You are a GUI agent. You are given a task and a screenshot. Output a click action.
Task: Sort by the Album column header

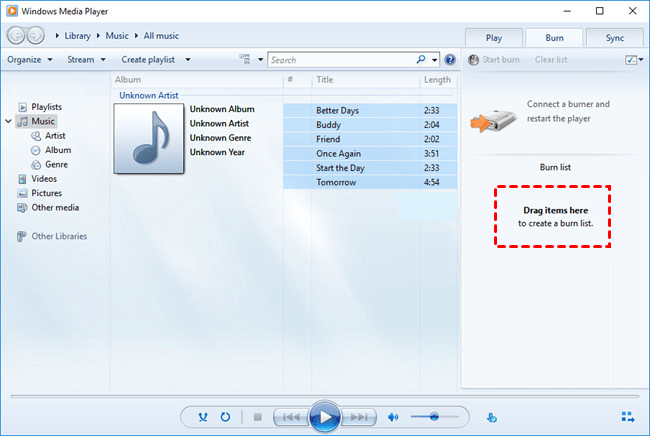pos(197,80)
